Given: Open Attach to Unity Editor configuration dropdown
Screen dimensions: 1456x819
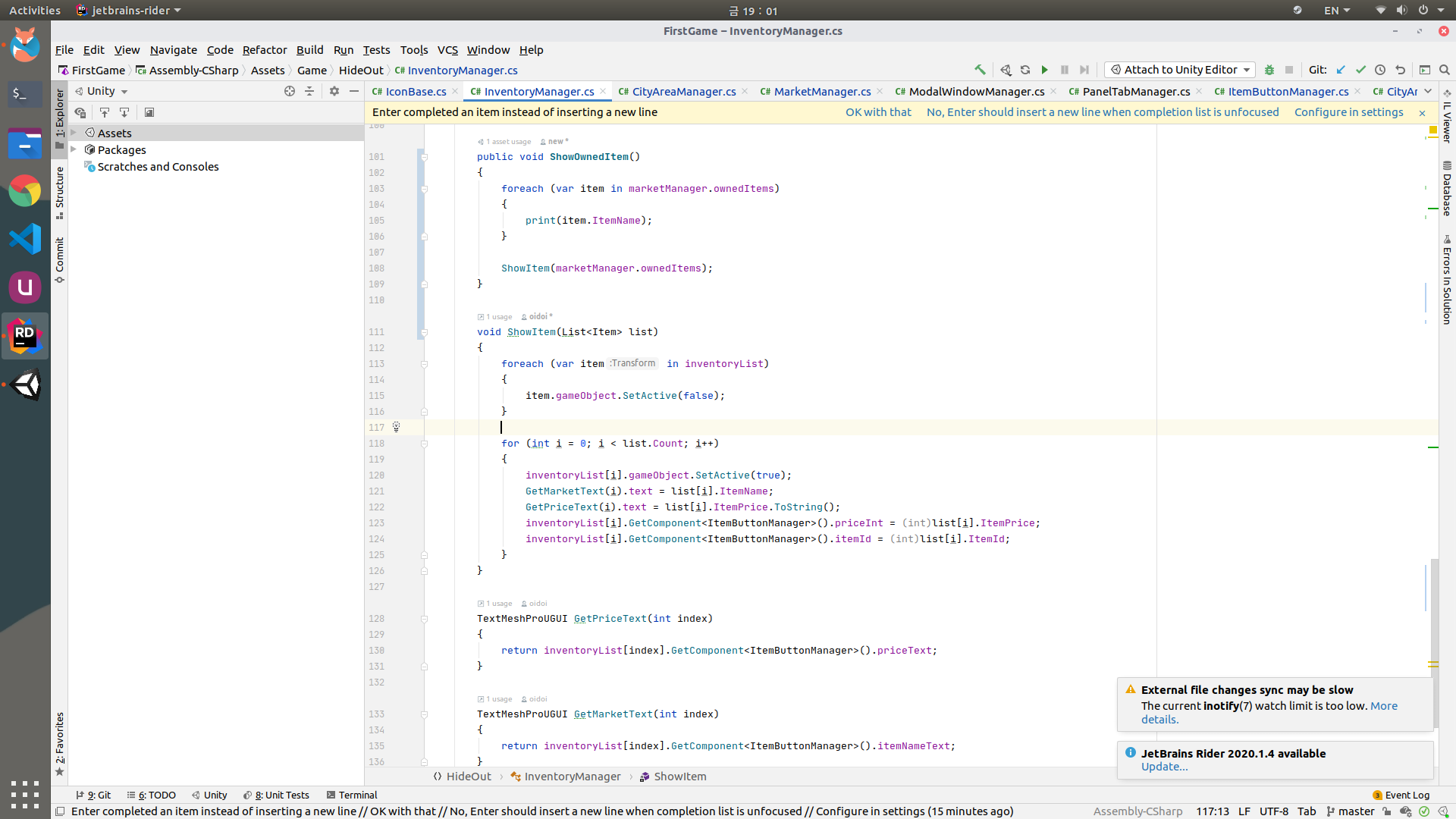Looking at the screenshot, I should point(1180,70).
